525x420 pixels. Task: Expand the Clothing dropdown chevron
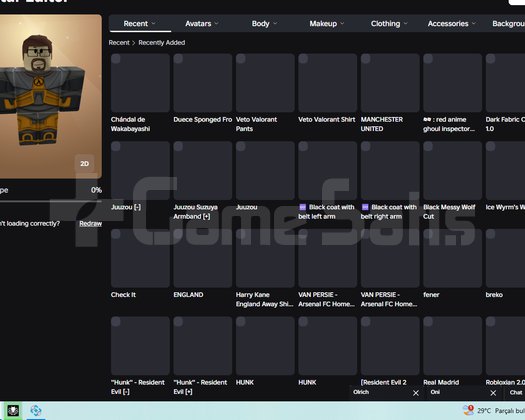tap(405, 23)
